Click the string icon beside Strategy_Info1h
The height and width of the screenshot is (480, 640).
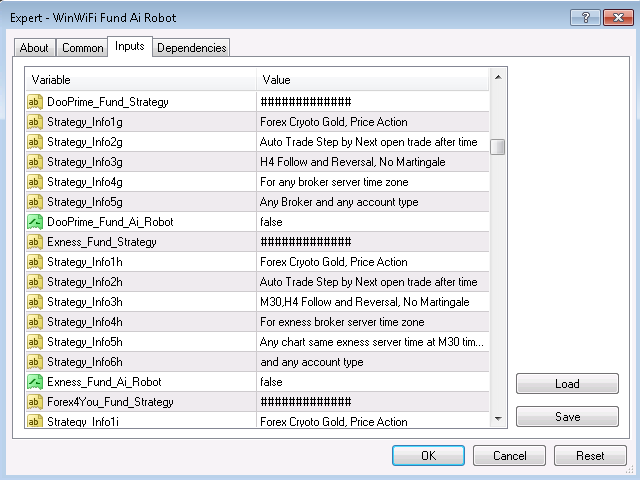pyautogui.click(x=35, y=262)
